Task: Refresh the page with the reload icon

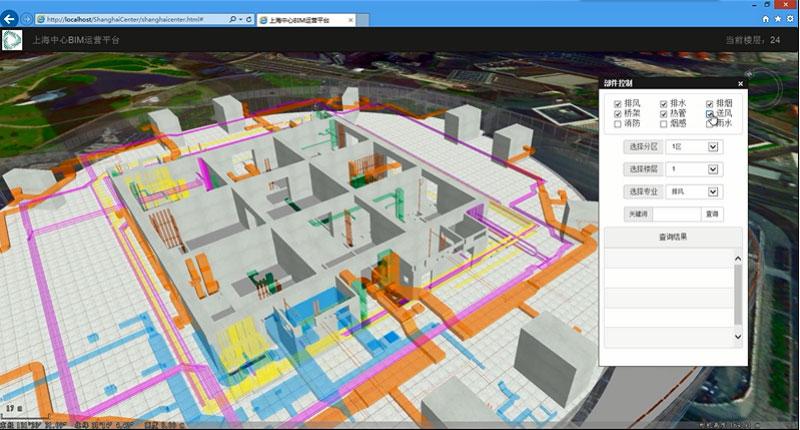Action: 249,19
